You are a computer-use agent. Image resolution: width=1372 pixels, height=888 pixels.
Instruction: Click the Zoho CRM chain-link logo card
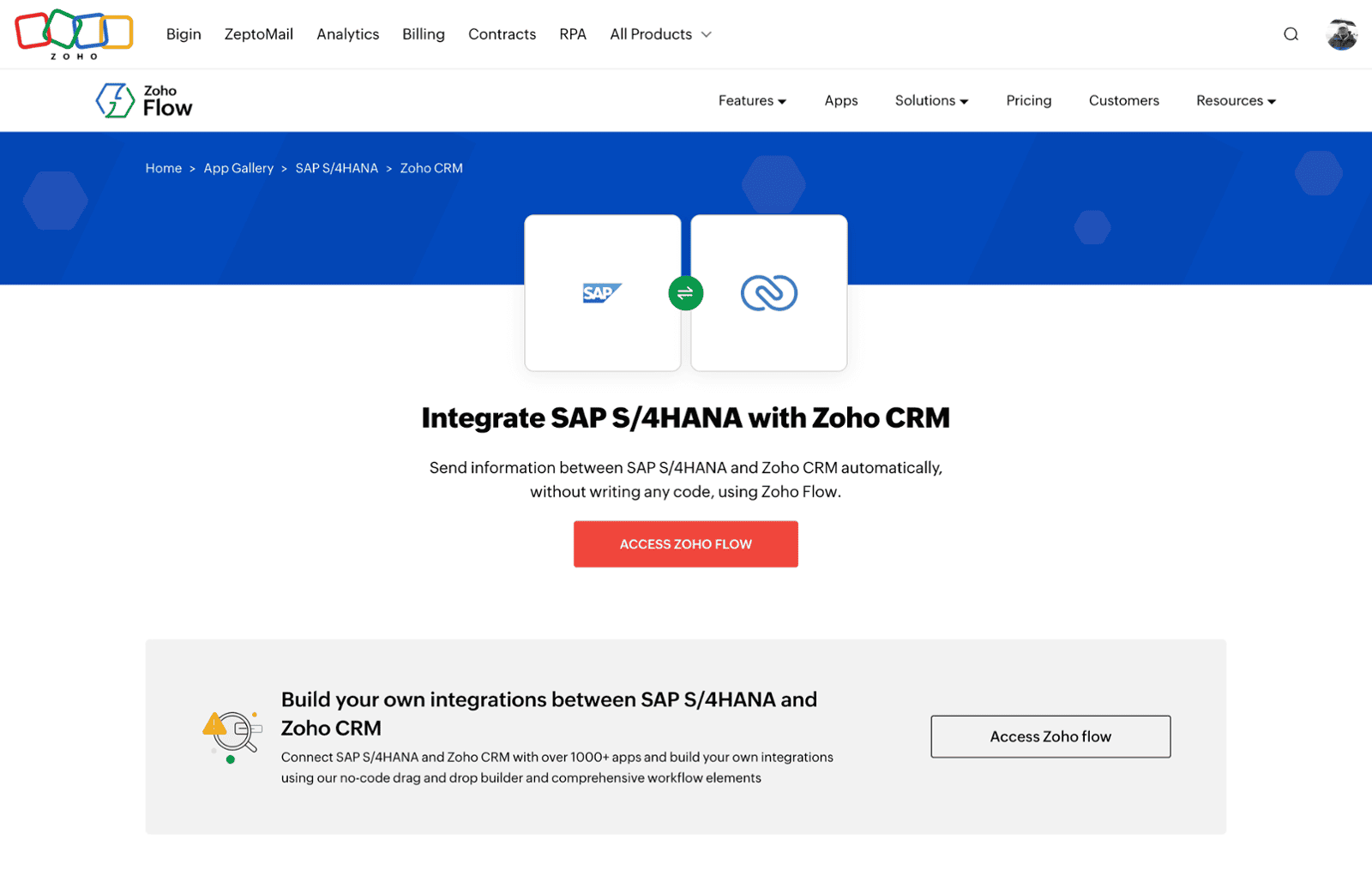coord(769,293)
